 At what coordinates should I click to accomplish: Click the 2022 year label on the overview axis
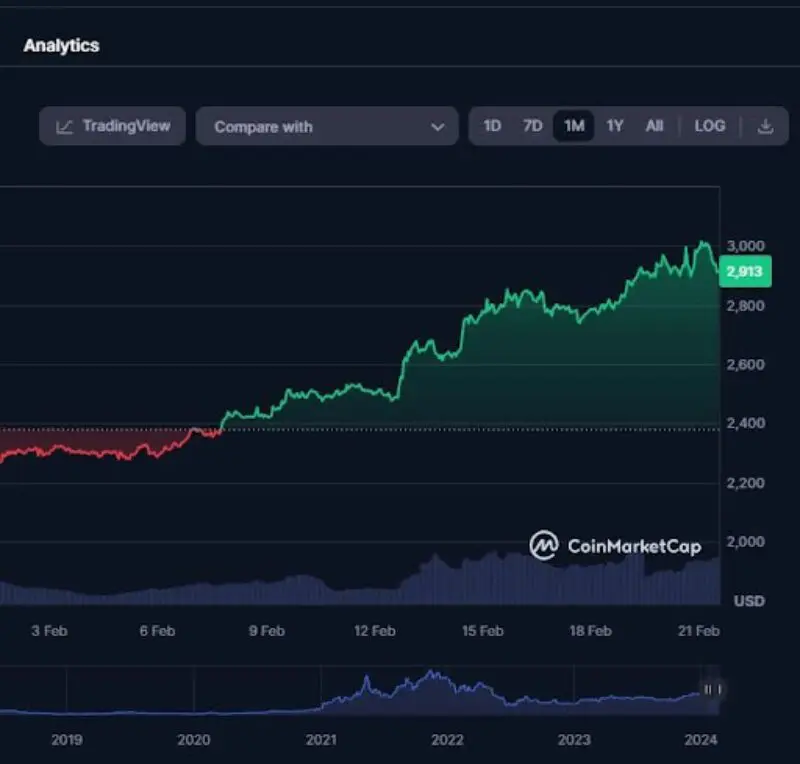(x=447, y=741)
